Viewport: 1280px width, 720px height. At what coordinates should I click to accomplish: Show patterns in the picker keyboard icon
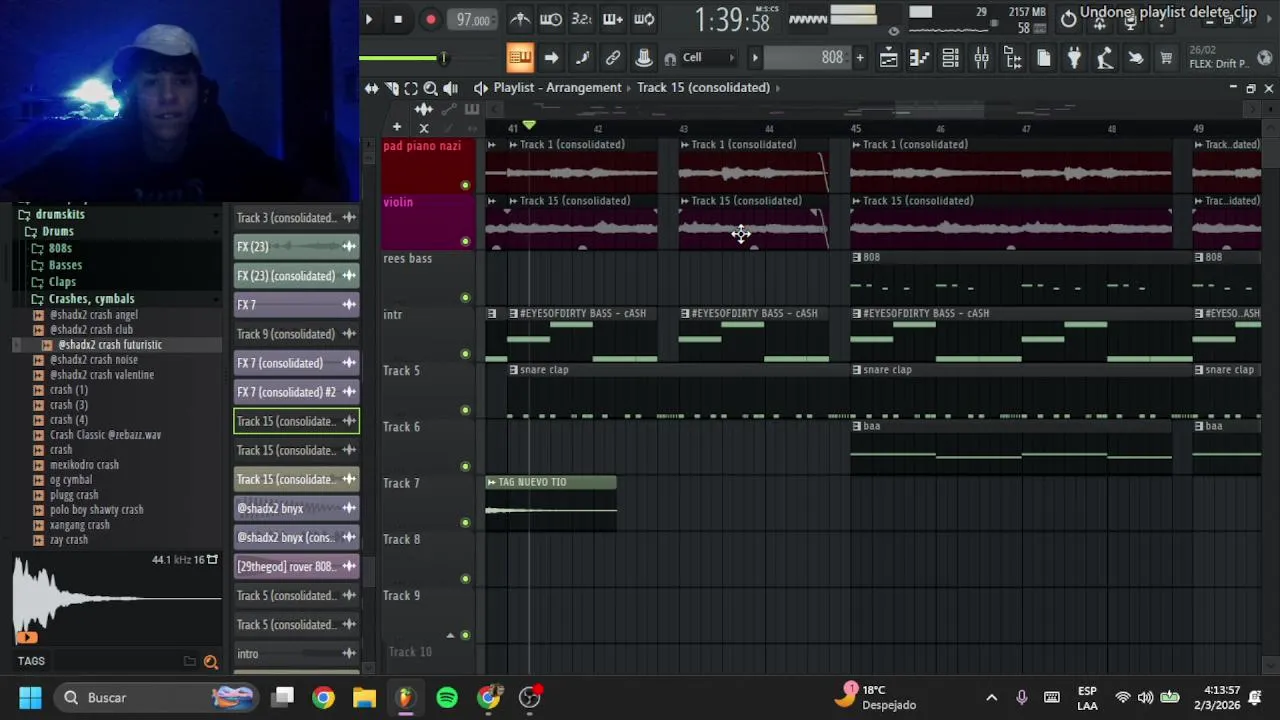[472, 109]
